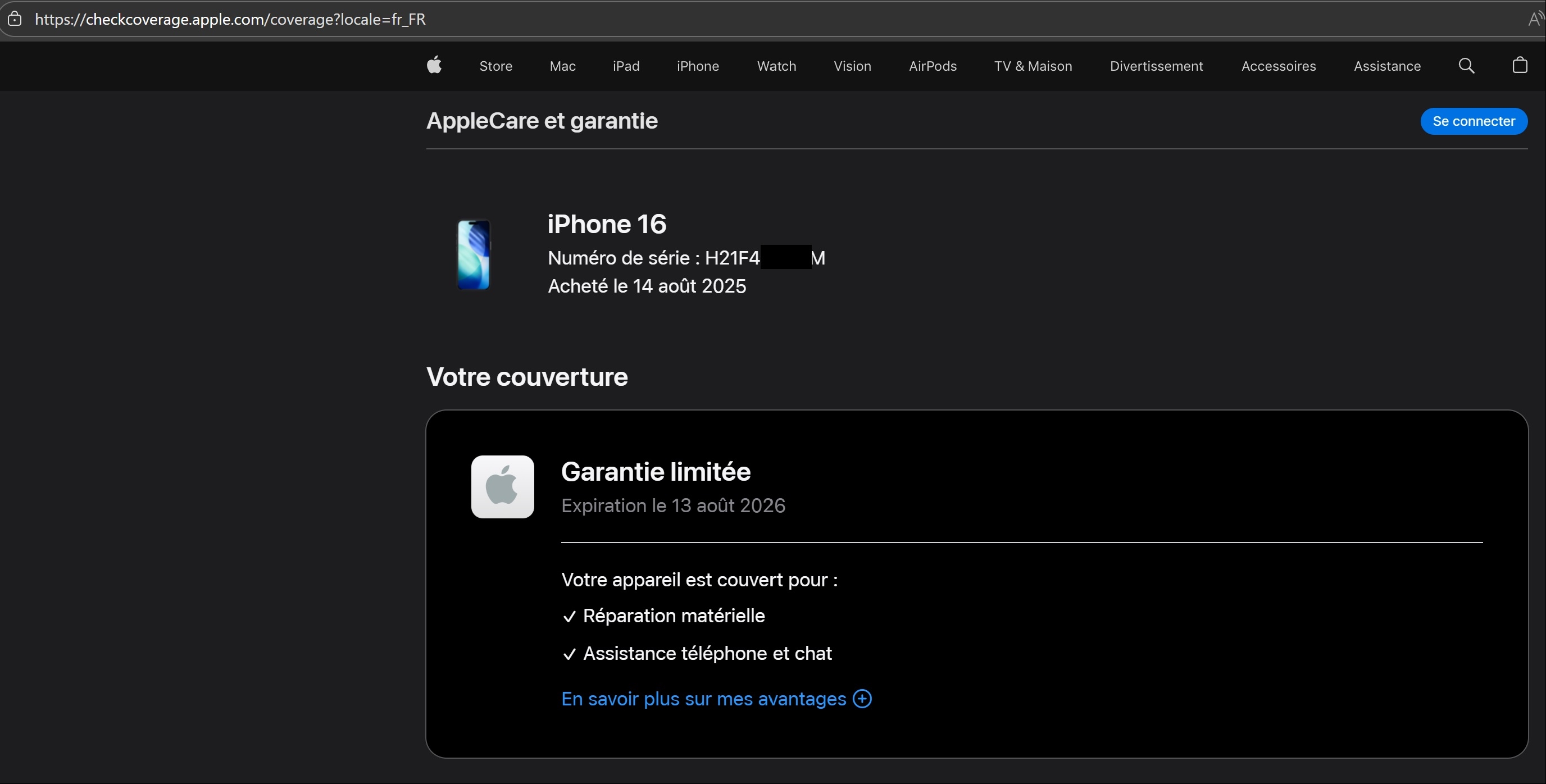This screenshot has width=1546, height=784.
Task: Expand the plus circle next to avantages
Action: 862,699
